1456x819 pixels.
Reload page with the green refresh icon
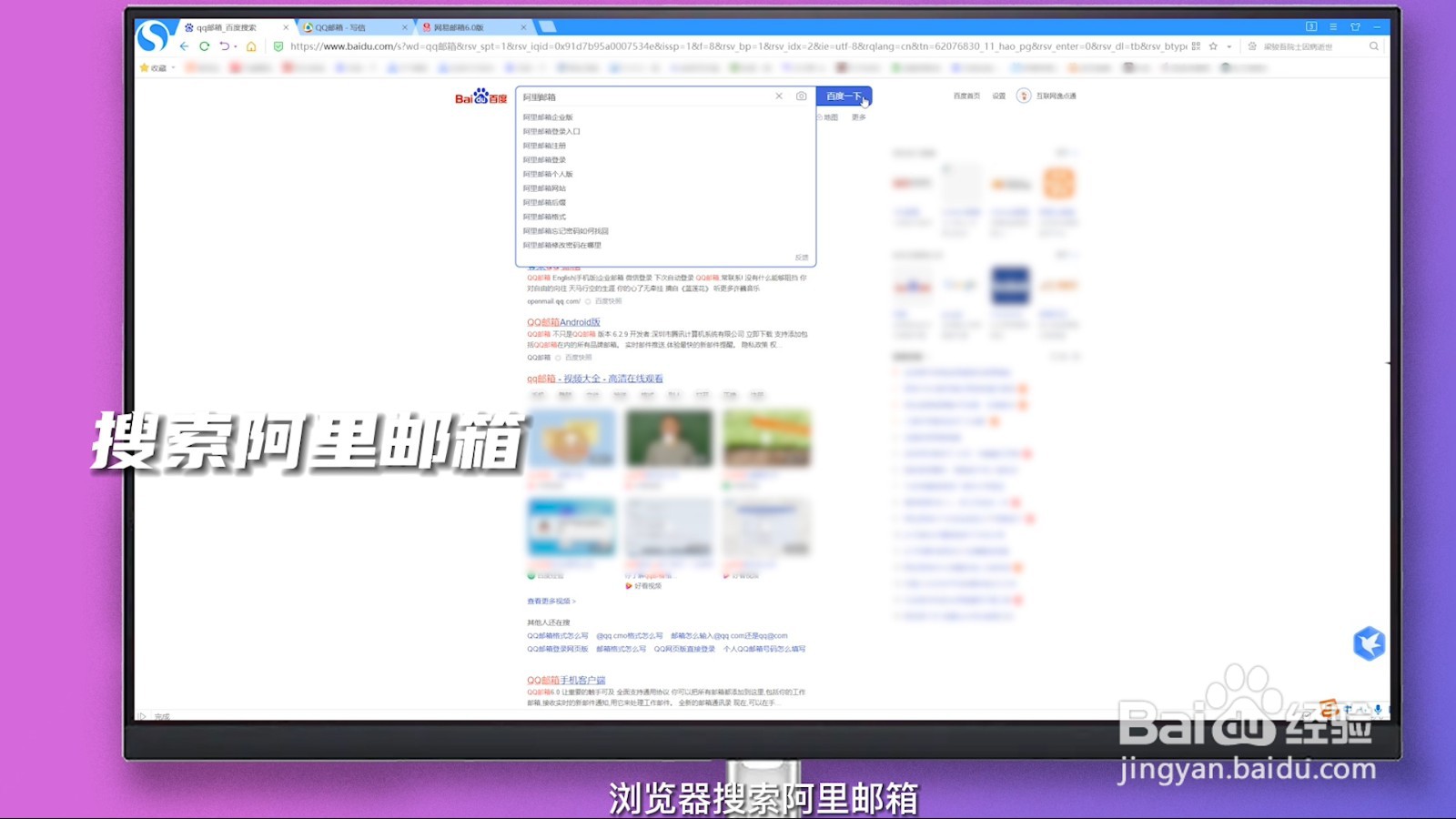click(x=205, y=46)
